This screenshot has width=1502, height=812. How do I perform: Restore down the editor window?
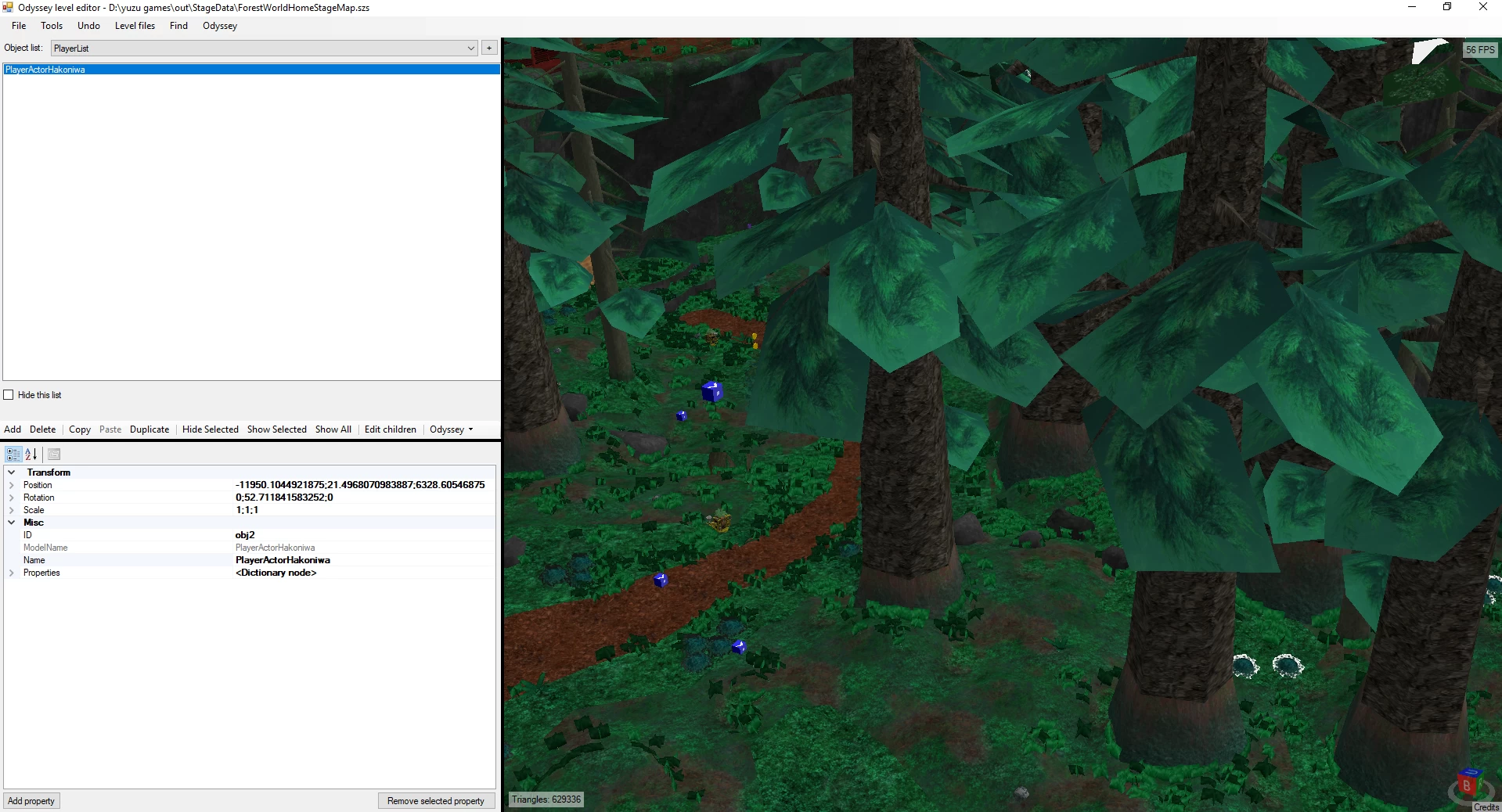click(x=1447, y=7)
